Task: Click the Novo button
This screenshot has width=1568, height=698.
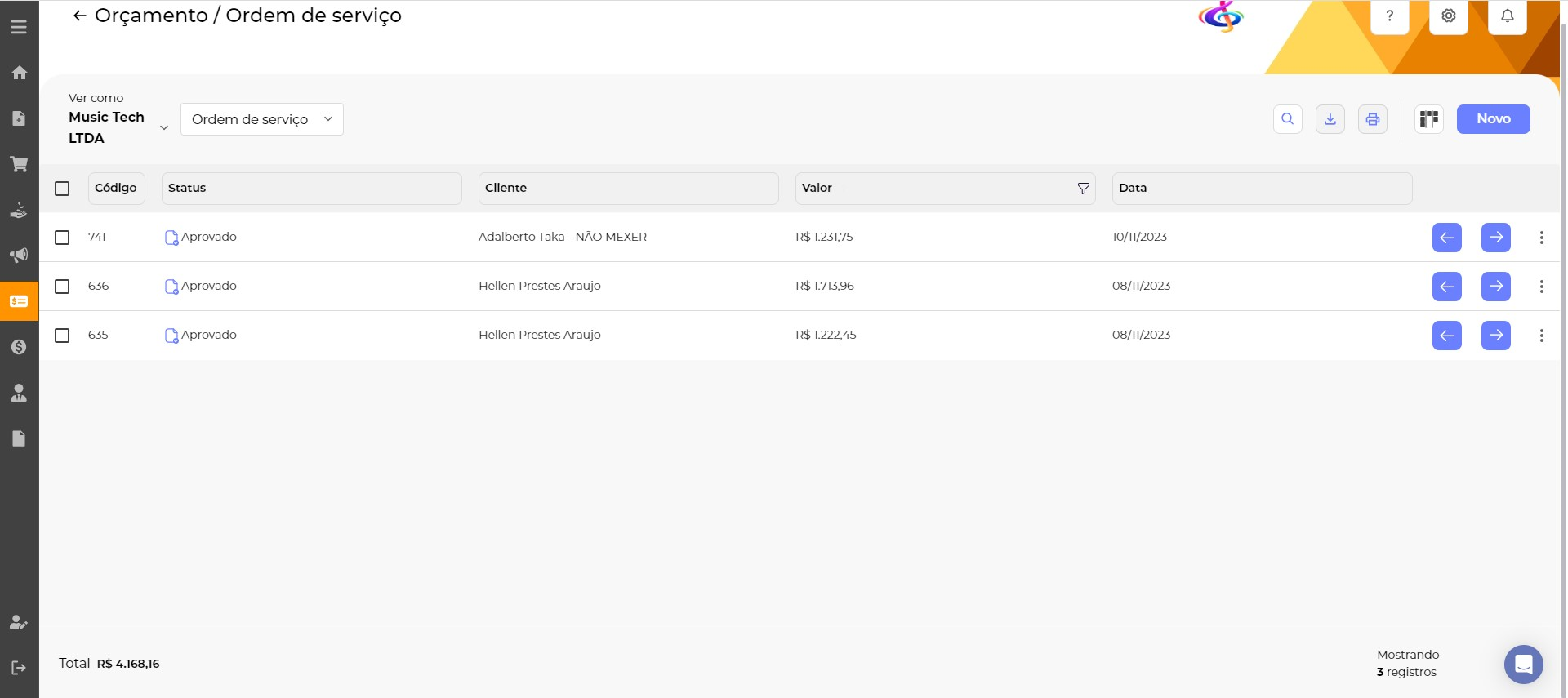Action: [x=1493, y=119]
